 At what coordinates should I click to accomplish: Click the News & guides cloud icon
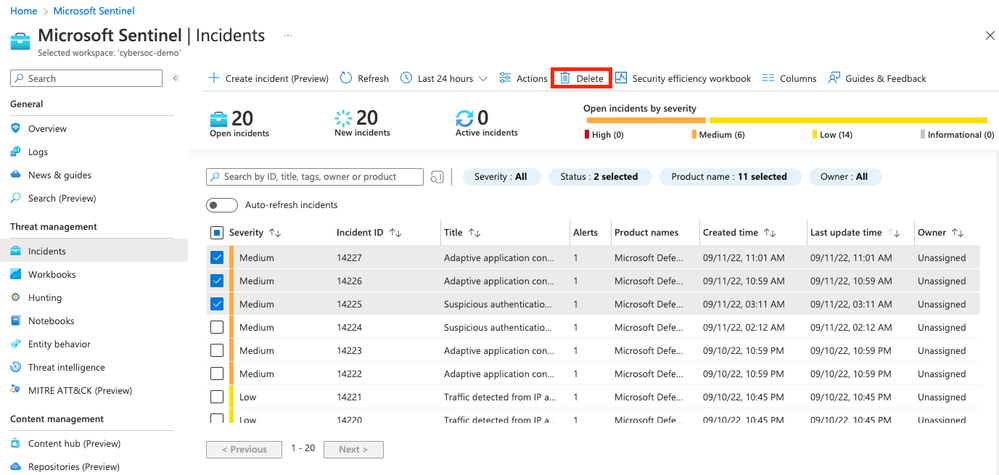click(16, 175)
